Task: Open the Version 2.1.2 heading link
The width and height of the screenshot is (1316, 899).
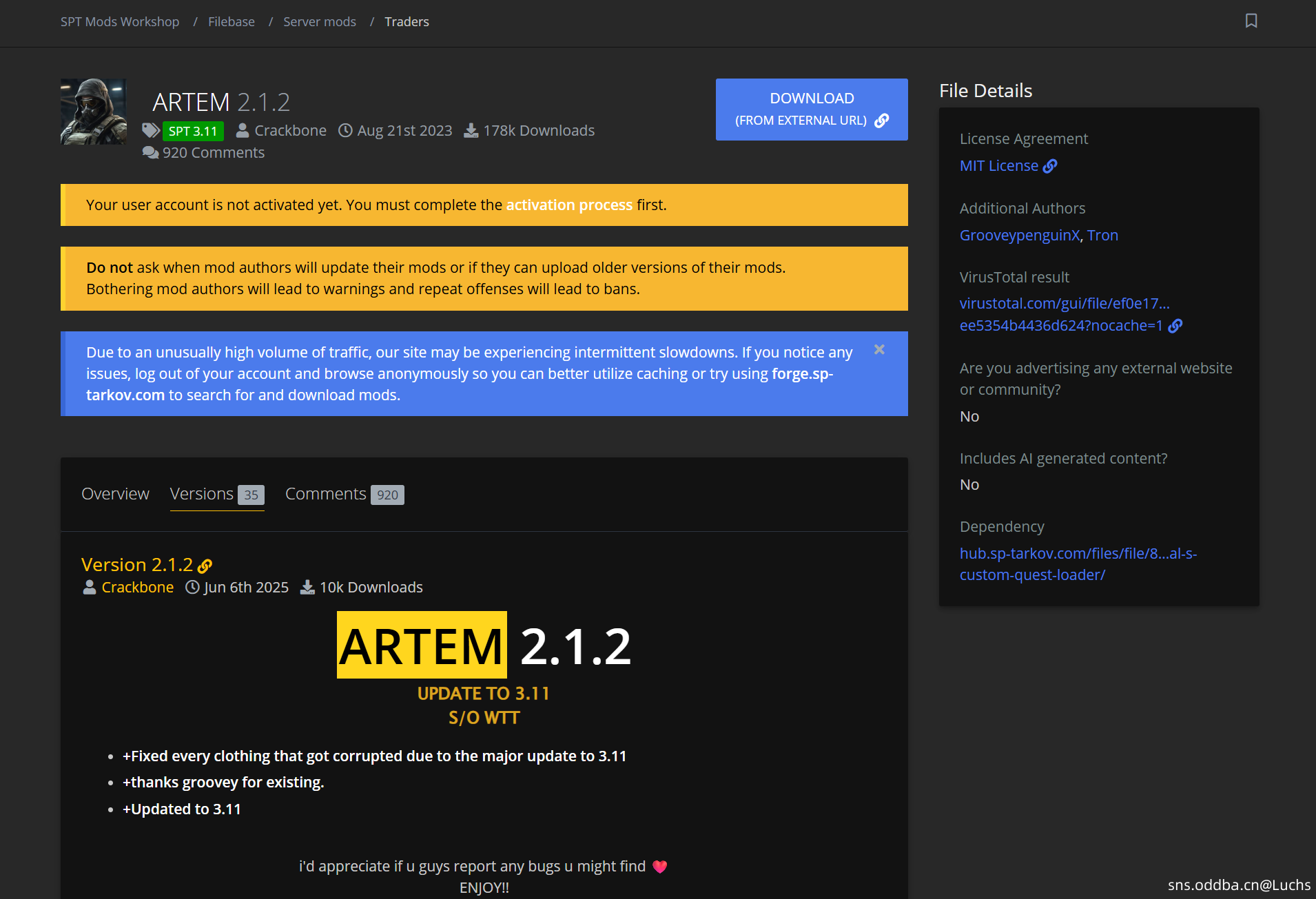Action: (x=137, y=564)
